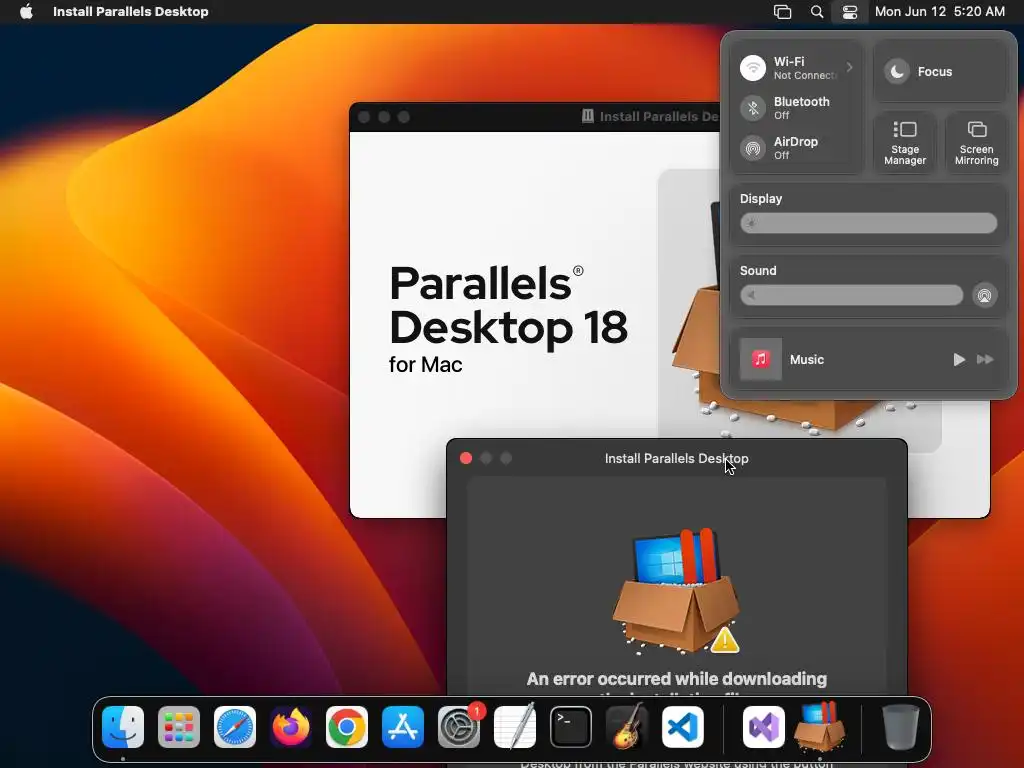
Task: Click the Music app artwork icon
Action: click(761, 359)
